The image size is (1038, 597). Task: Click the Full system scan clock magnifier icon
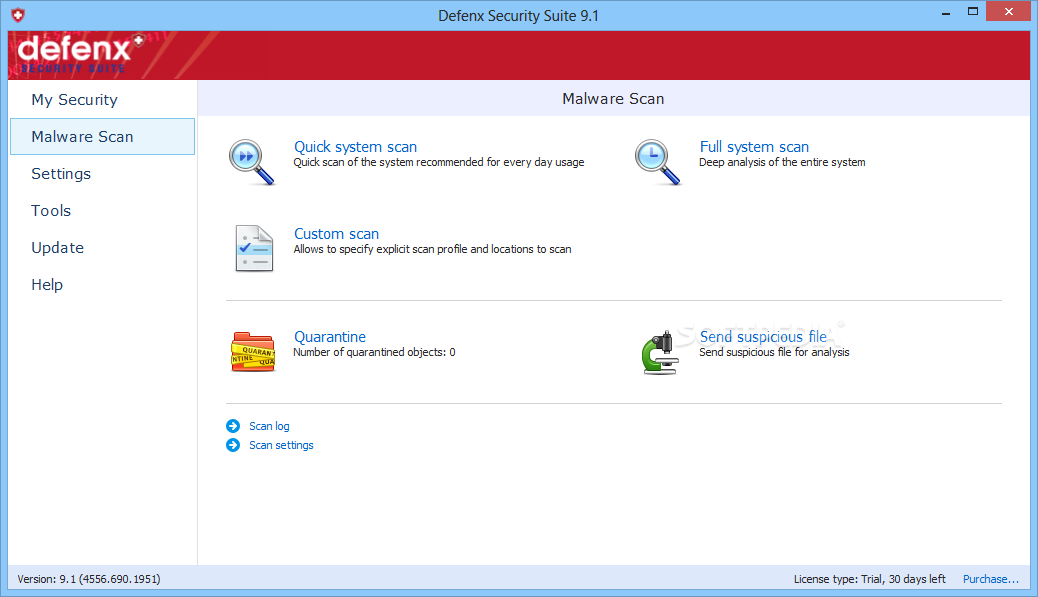(657, 162)
